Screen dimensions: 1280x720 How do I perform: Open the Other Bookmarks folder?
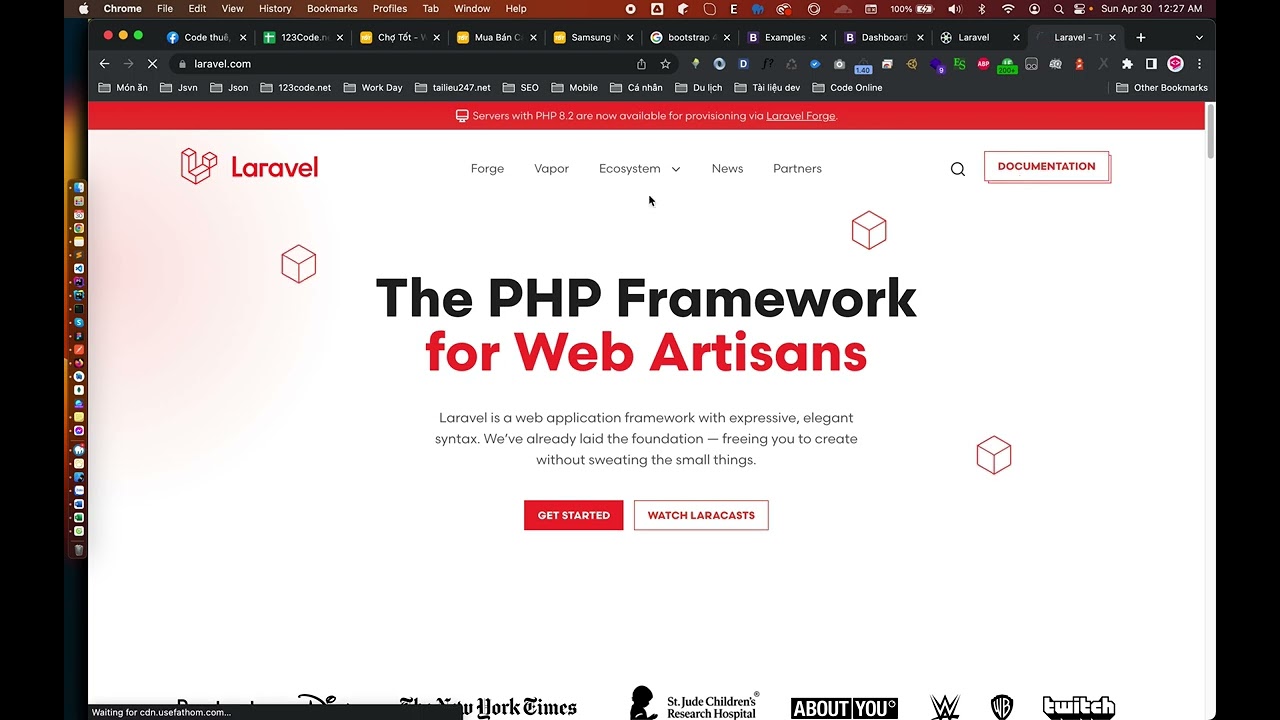pyautogui.click(x=1162, y=88)
